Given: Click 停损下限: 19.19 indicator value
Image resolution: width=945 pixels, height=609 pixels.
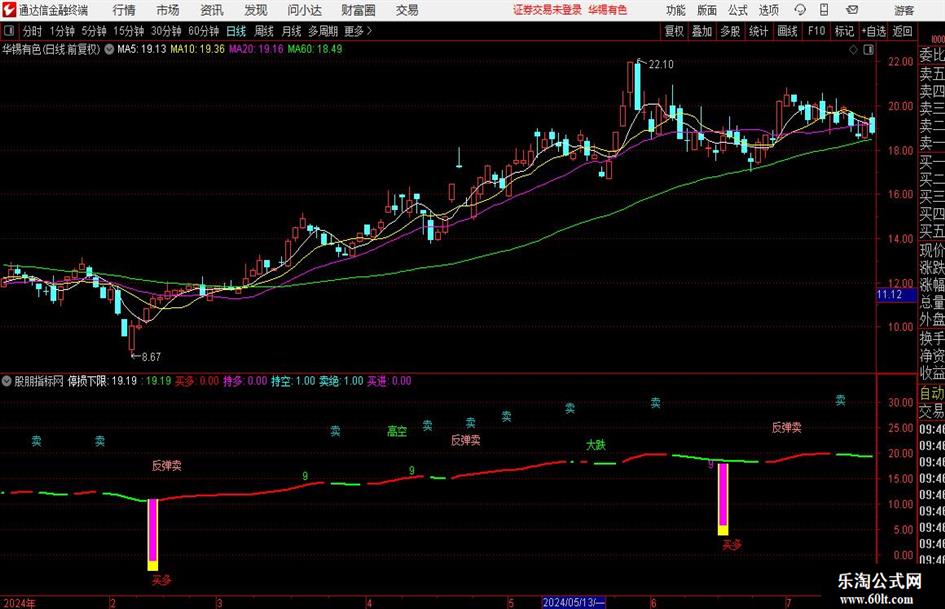Looking at the screenshot, I should [102, 381].
